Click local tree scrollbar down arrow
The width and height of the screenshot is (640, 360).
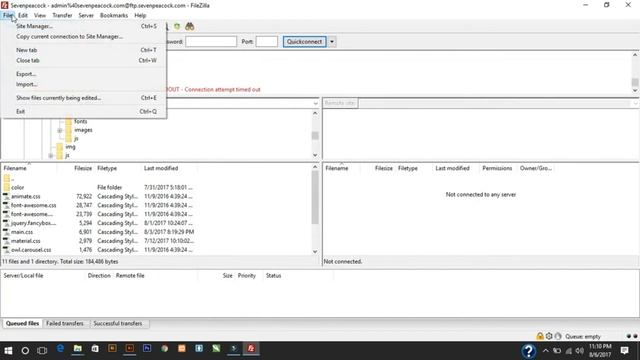(x=315, y=155)
